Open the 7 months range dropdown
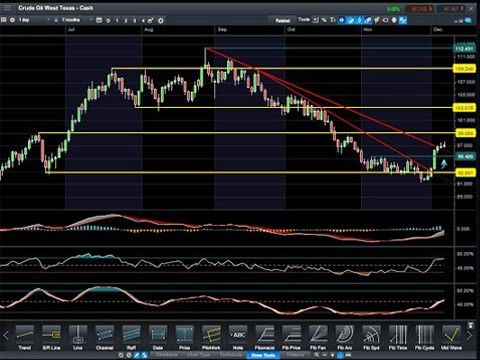Viewport: 480px width, 360px height. tap(77, 20)
